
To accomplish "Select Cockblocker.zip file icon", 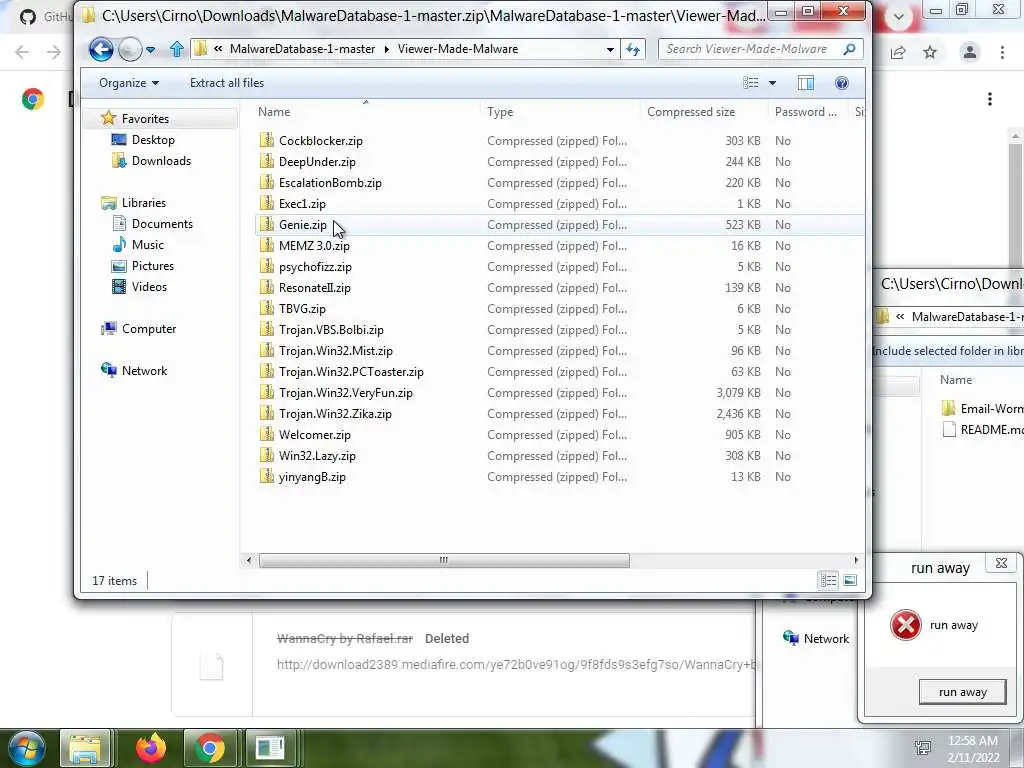I will click(266, 140).
